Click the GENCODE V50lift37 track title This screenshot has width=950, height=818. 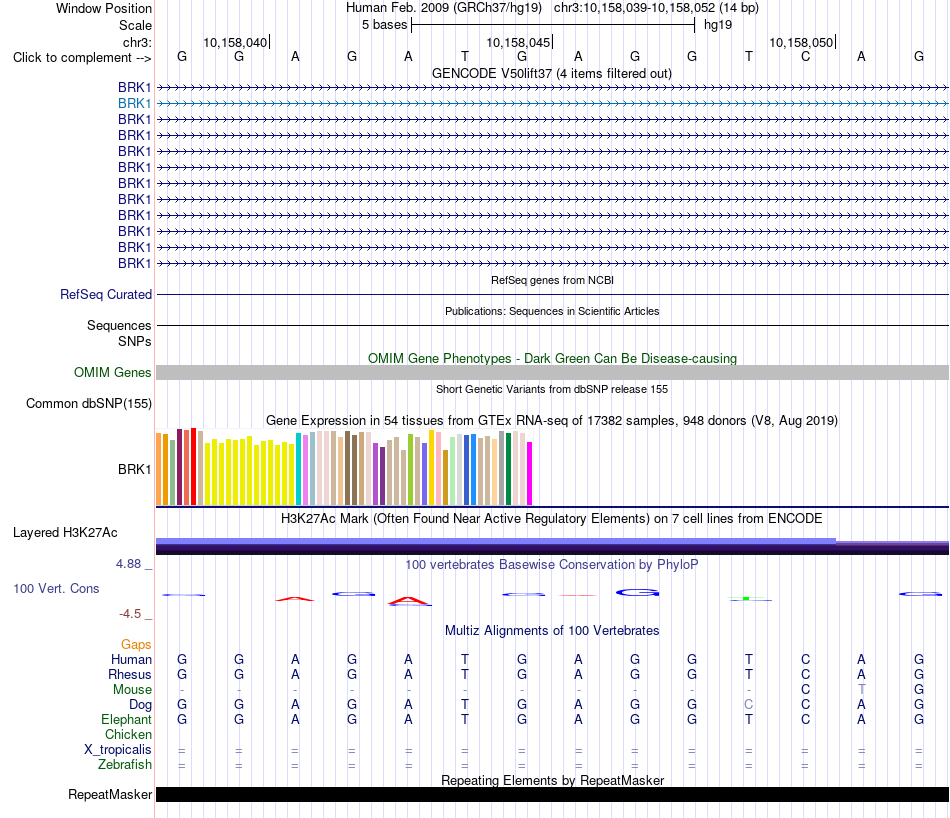[551, 73]
